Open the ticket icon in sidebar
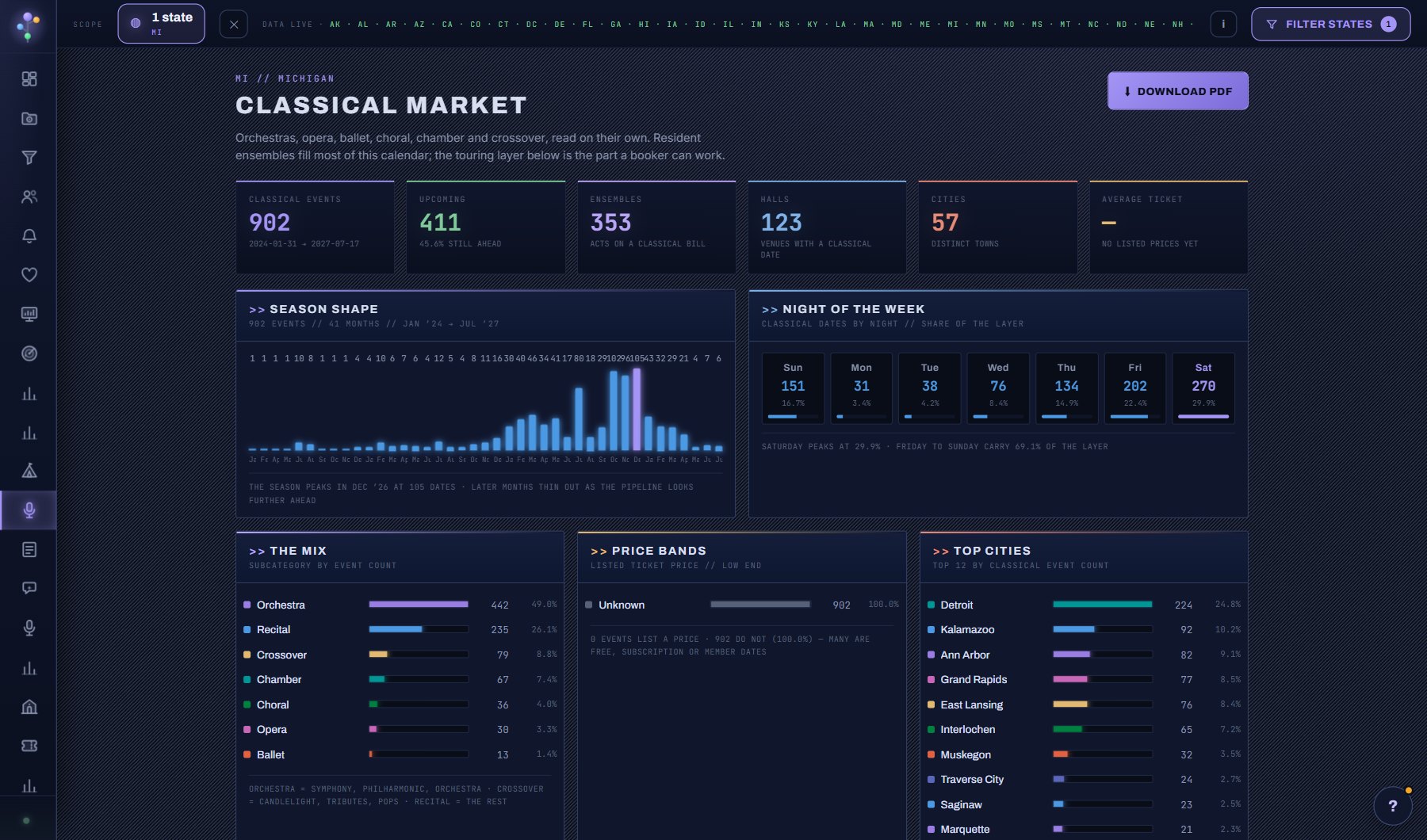The width and height of the screenshot is (1427, 840). coord(29,746)
